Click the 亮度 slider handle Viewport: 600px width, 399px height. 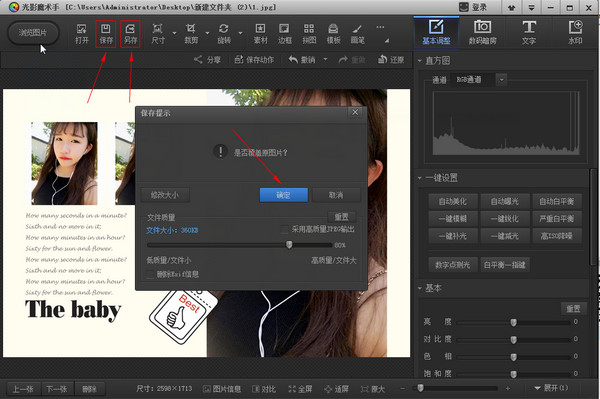click(514, 322)
